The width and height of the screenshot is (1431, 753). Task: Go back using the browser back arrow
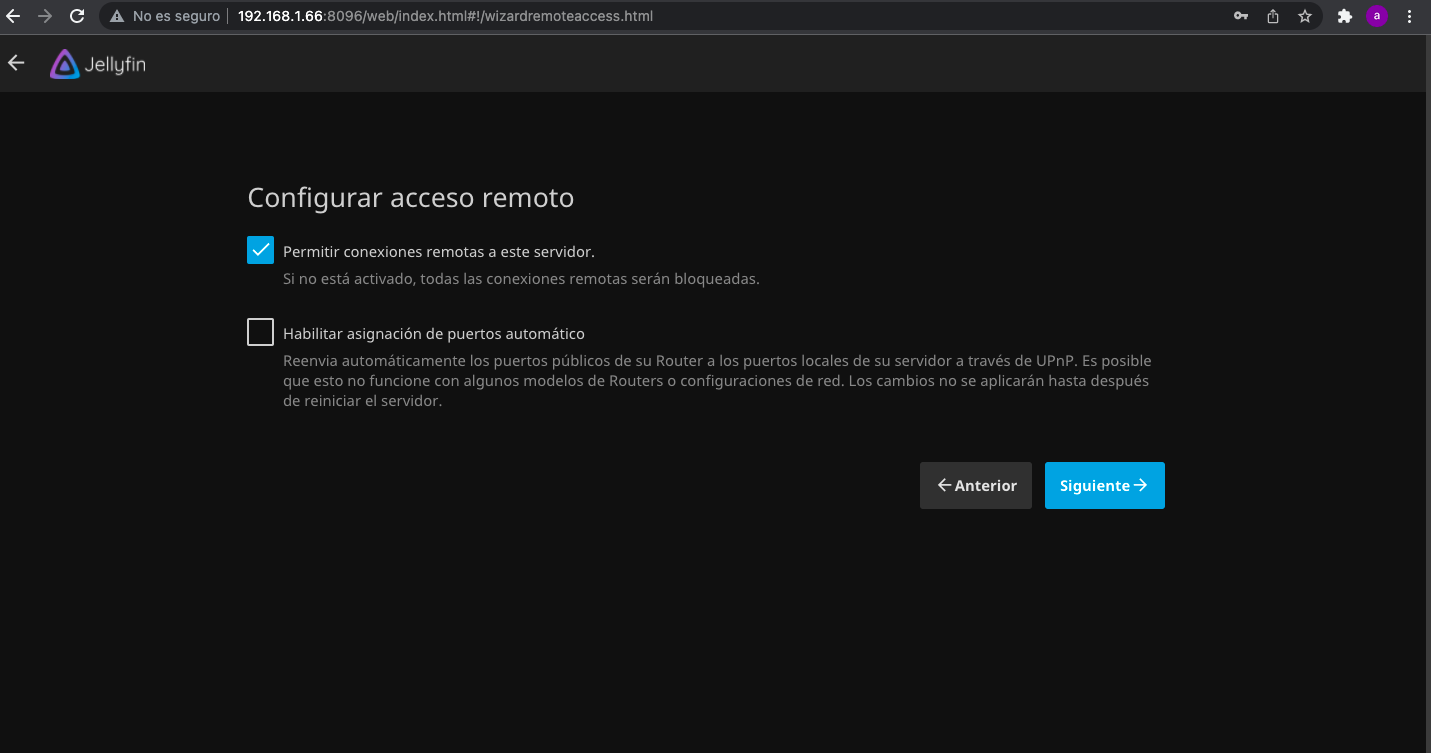point(13,16)
